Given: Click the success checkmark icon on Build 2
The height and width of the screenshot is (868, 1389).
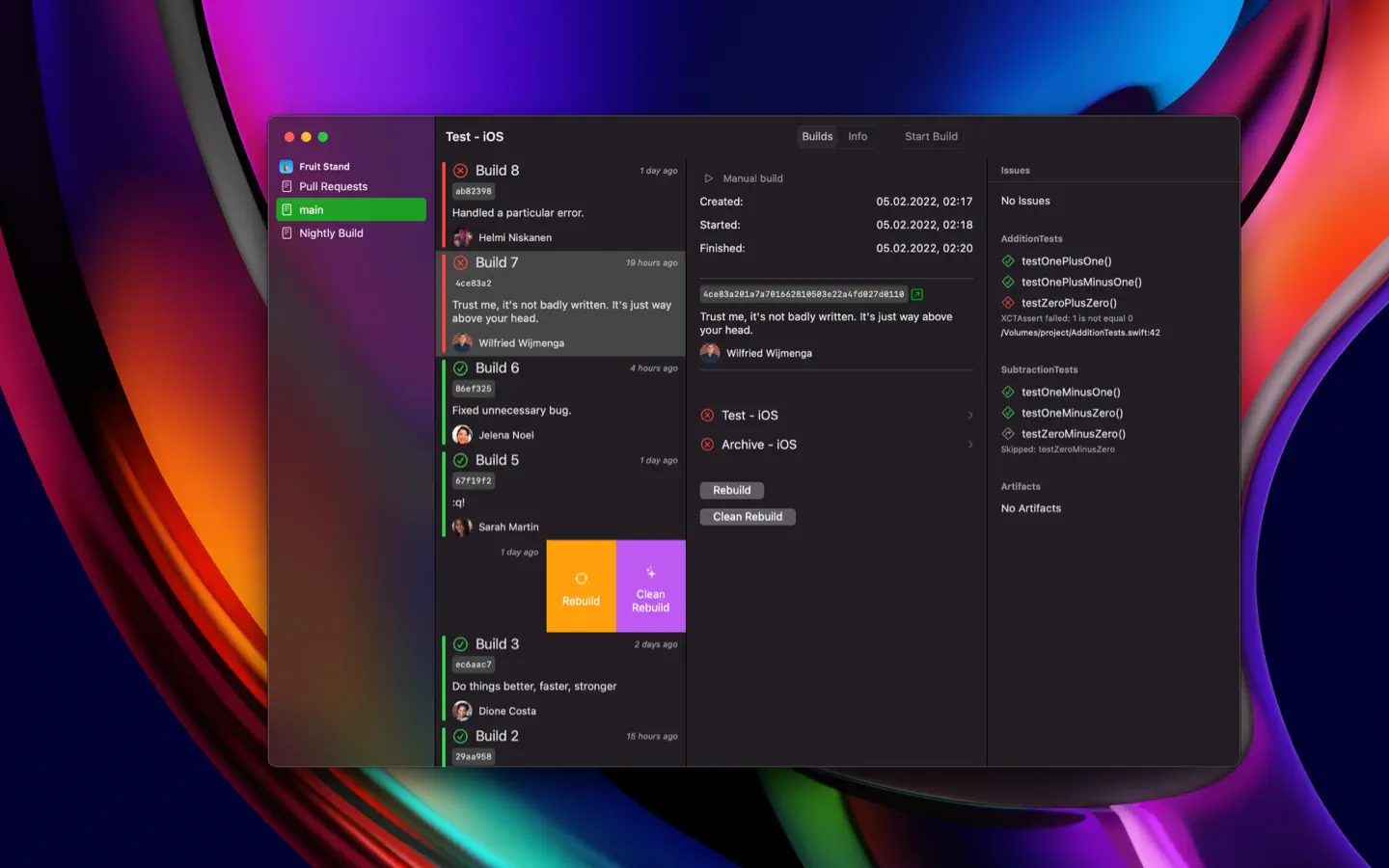Looking at the screenshot, I should (x=460, y=736).
